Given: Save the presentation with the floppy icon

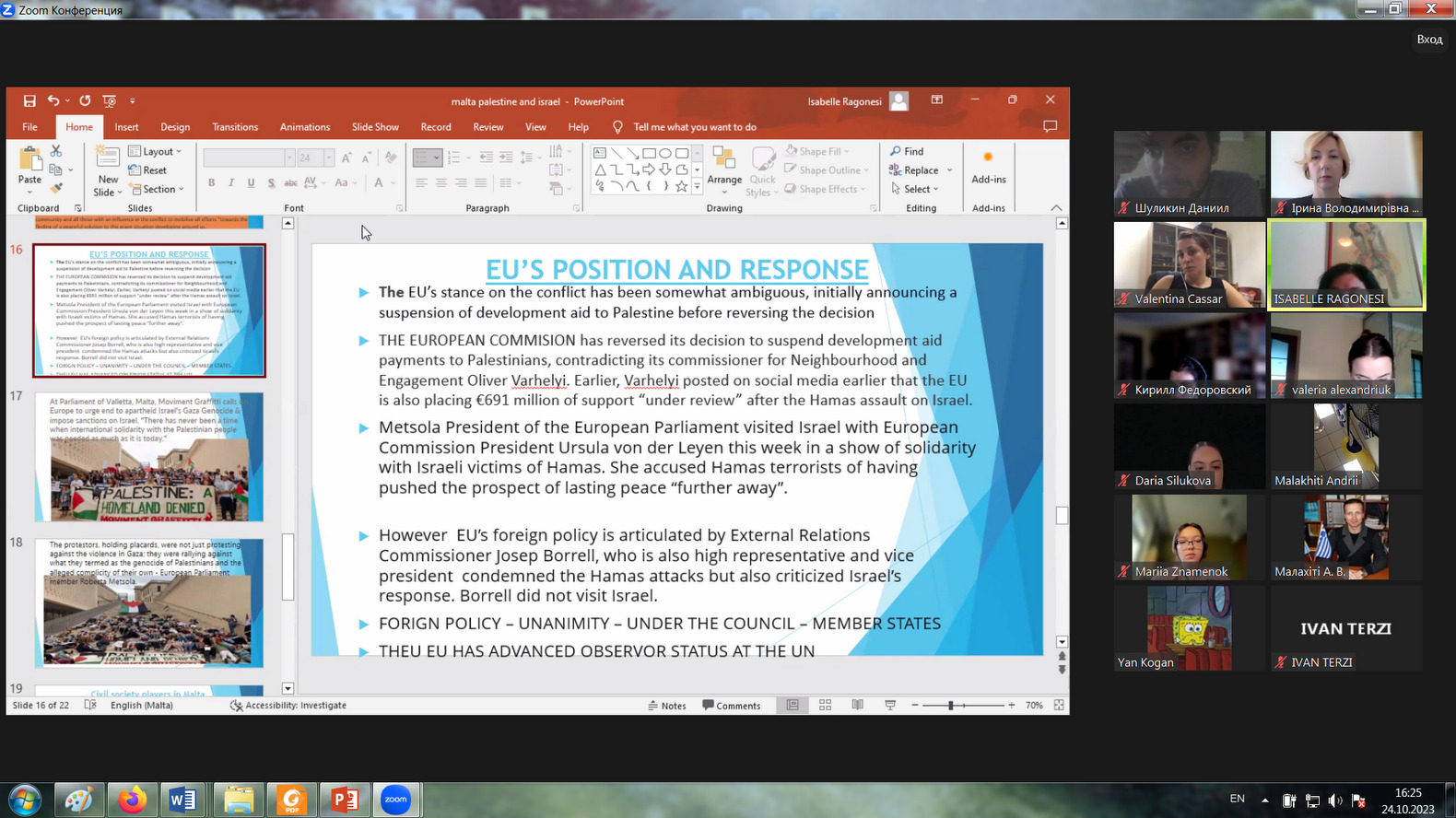Looking at the screenshot, I should click(x=29, y=101).
